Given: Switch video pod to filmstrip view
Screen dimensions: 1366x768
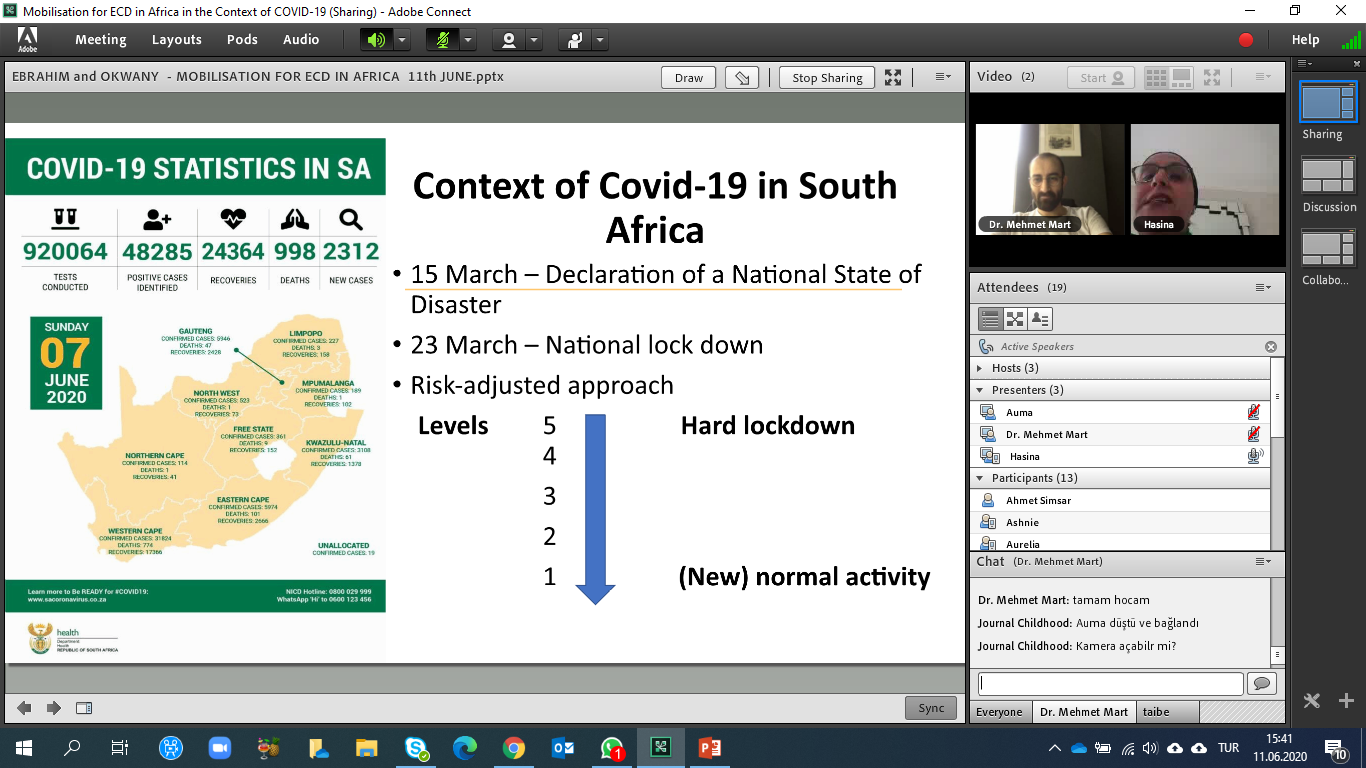Looking at the screenshot, I should (1181, 77).
